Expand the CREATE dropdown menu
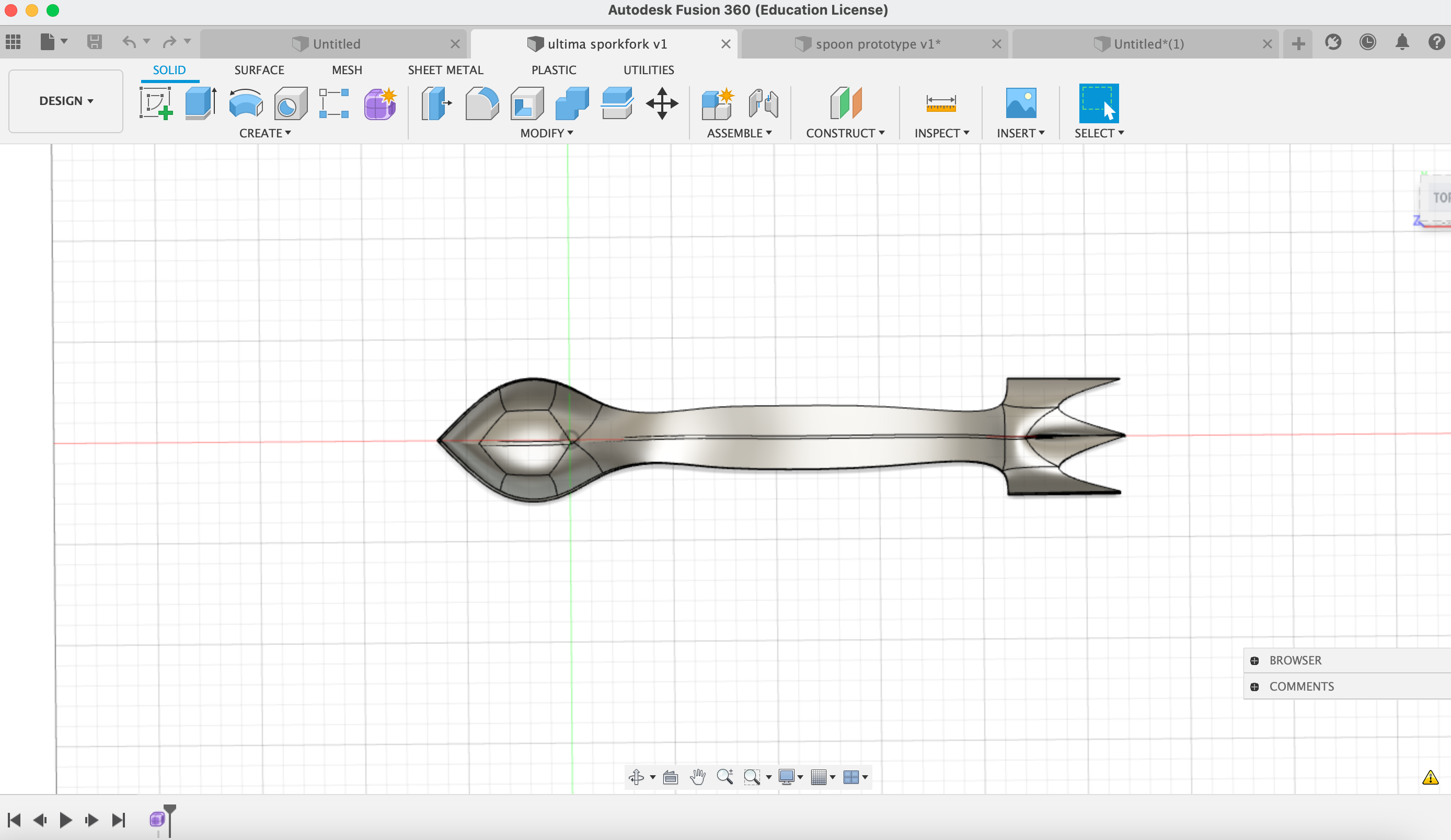 pos(265,132)
